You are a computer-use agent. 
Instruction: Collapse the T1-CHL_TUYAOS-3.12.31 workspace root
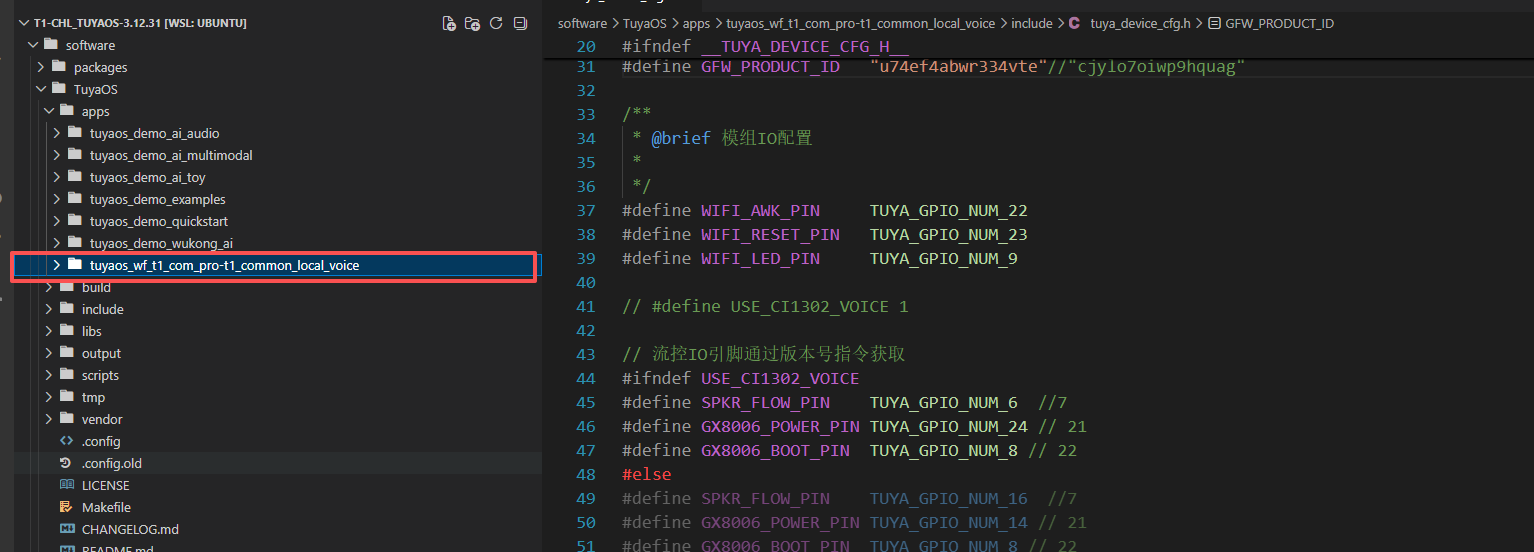(24, 23)
